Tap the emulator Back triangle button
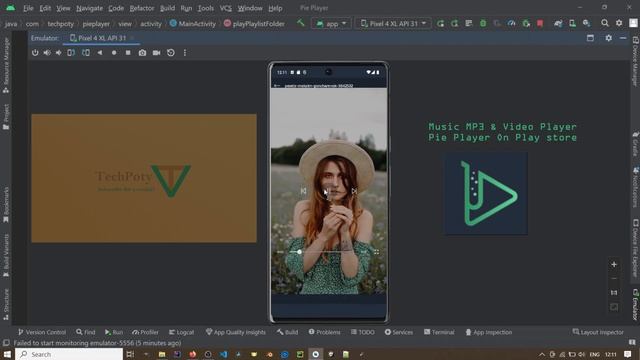640x360 pixels. click(100, 53)
